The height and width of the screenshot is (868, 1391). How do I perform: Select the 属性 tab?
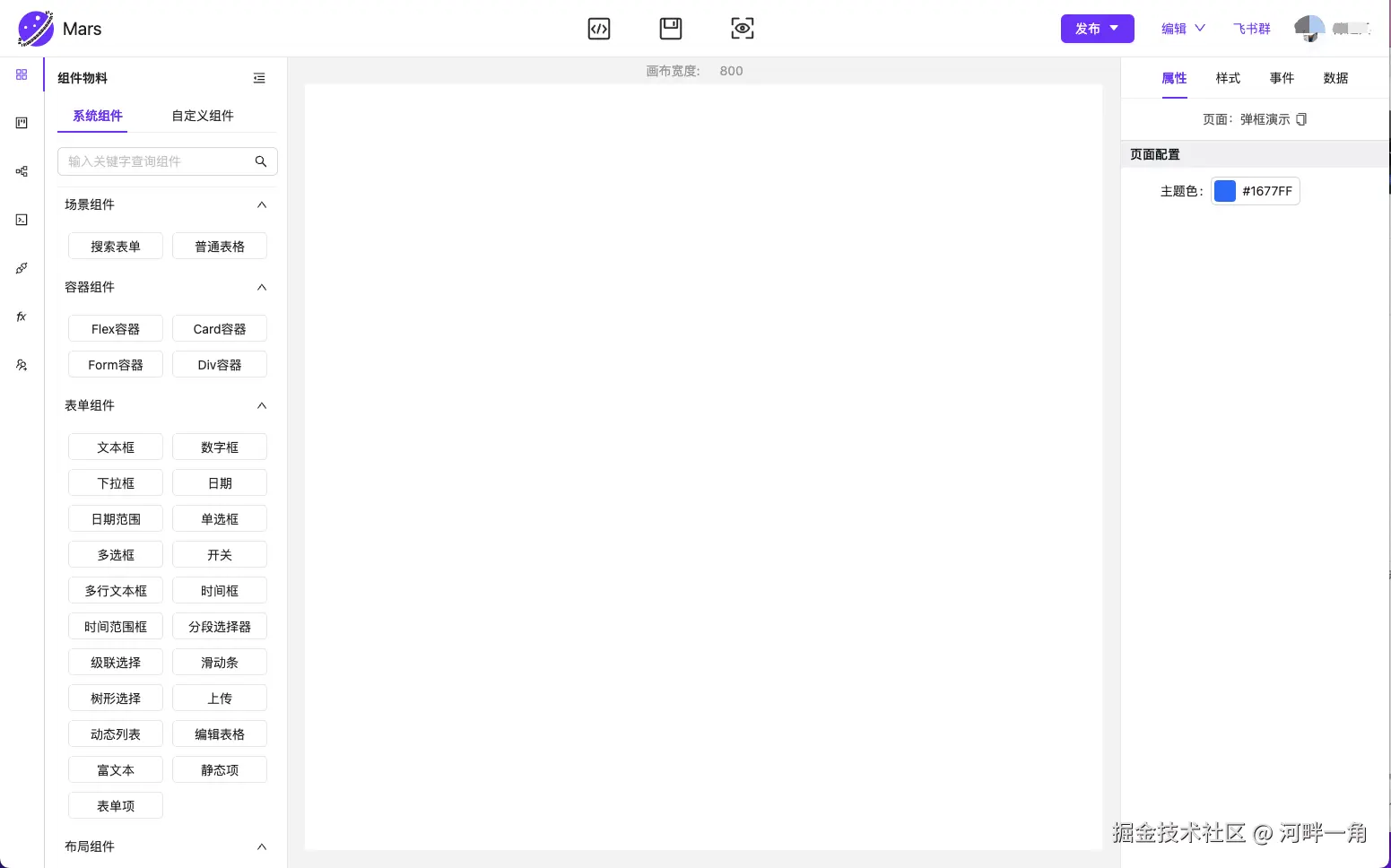pyautogui.click(x=1174, y=78)
